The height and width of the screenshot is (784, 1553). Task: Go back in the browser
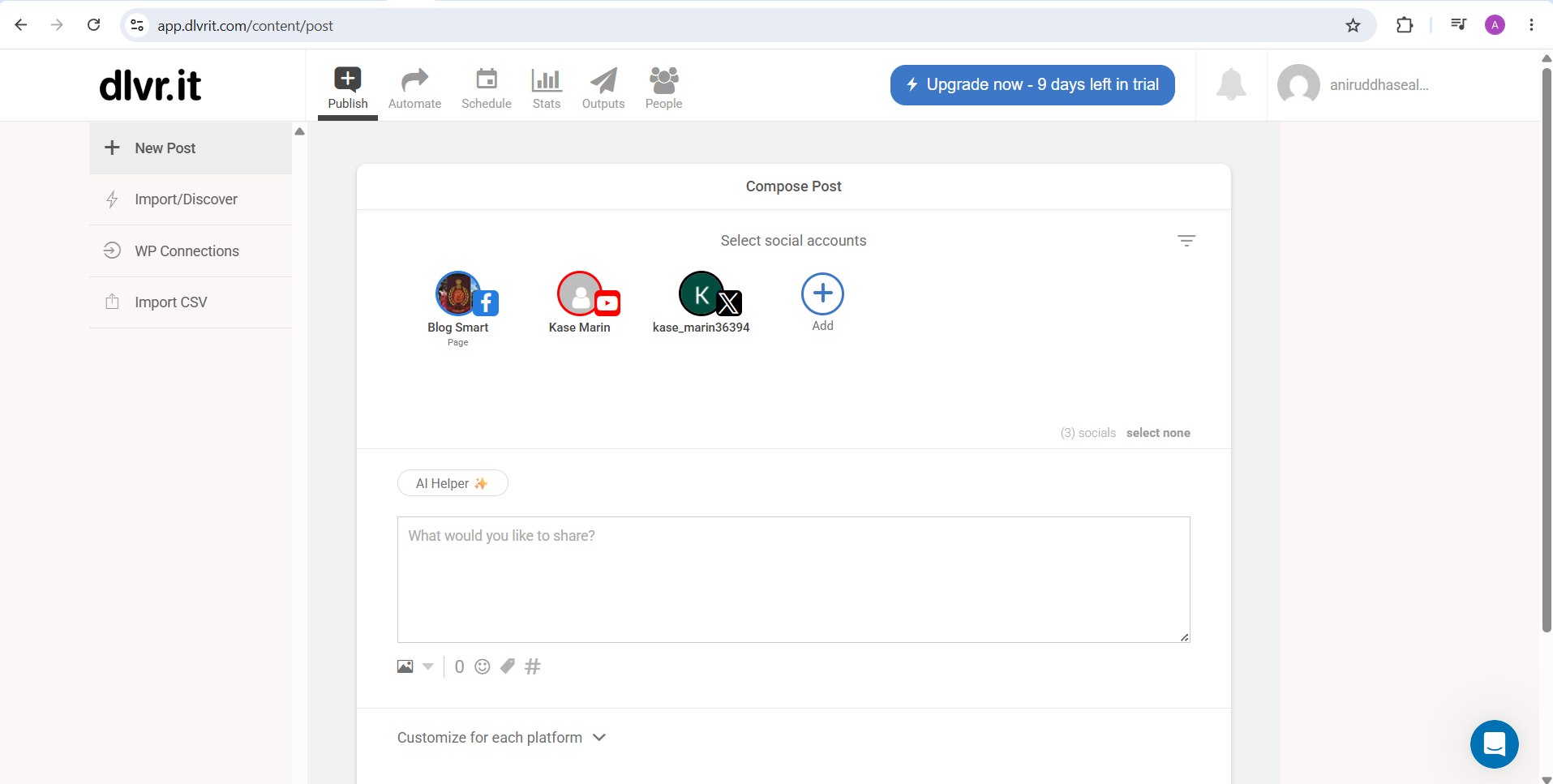(21, 25)
